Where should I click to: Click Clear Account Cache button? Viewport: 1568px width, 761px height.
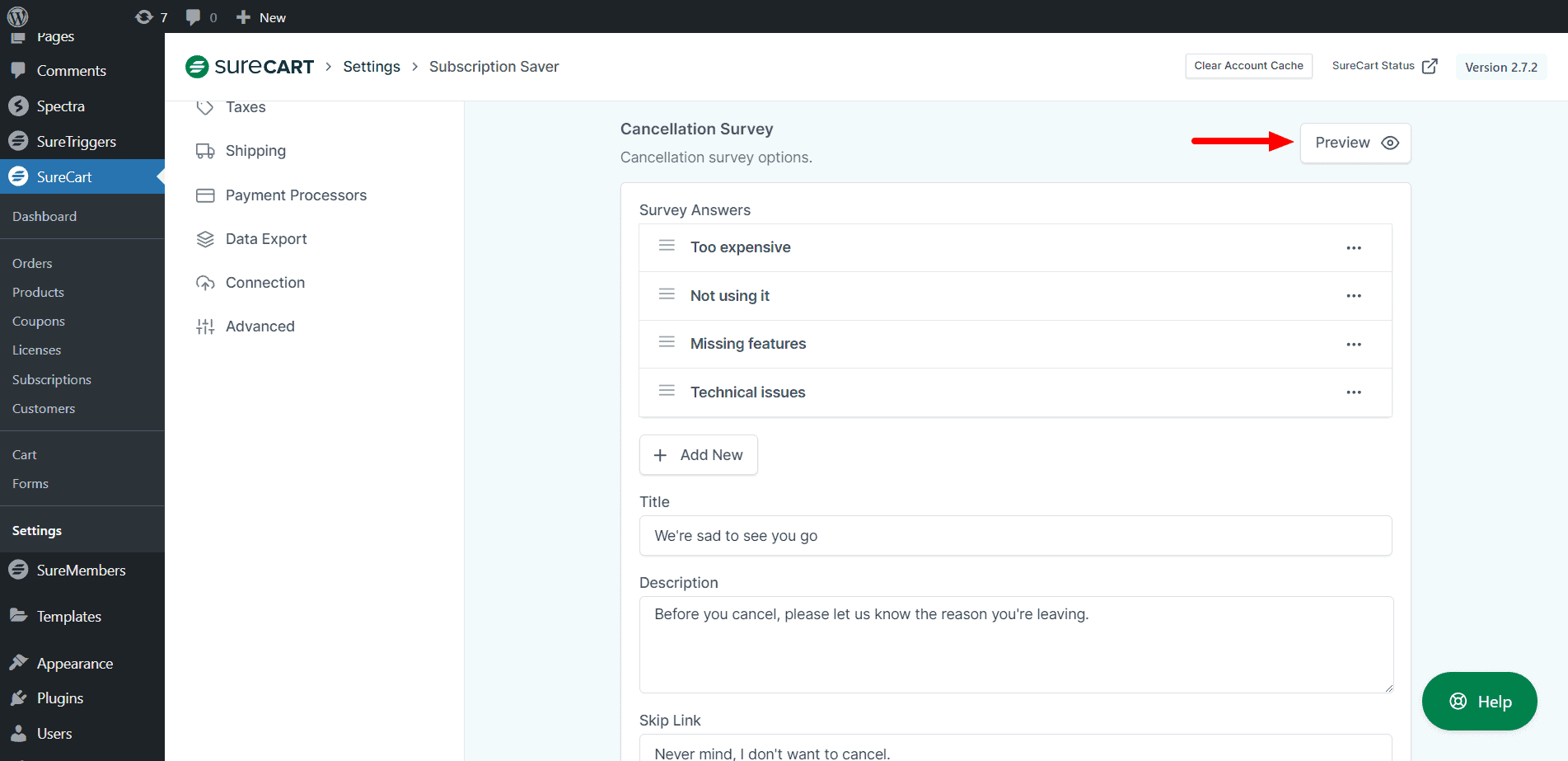(1247, 66)
